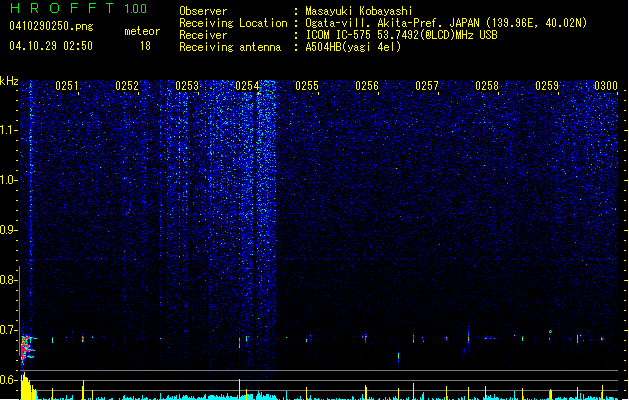Click the 0300 time marker

pyautogui.click(x=606, y=86)
